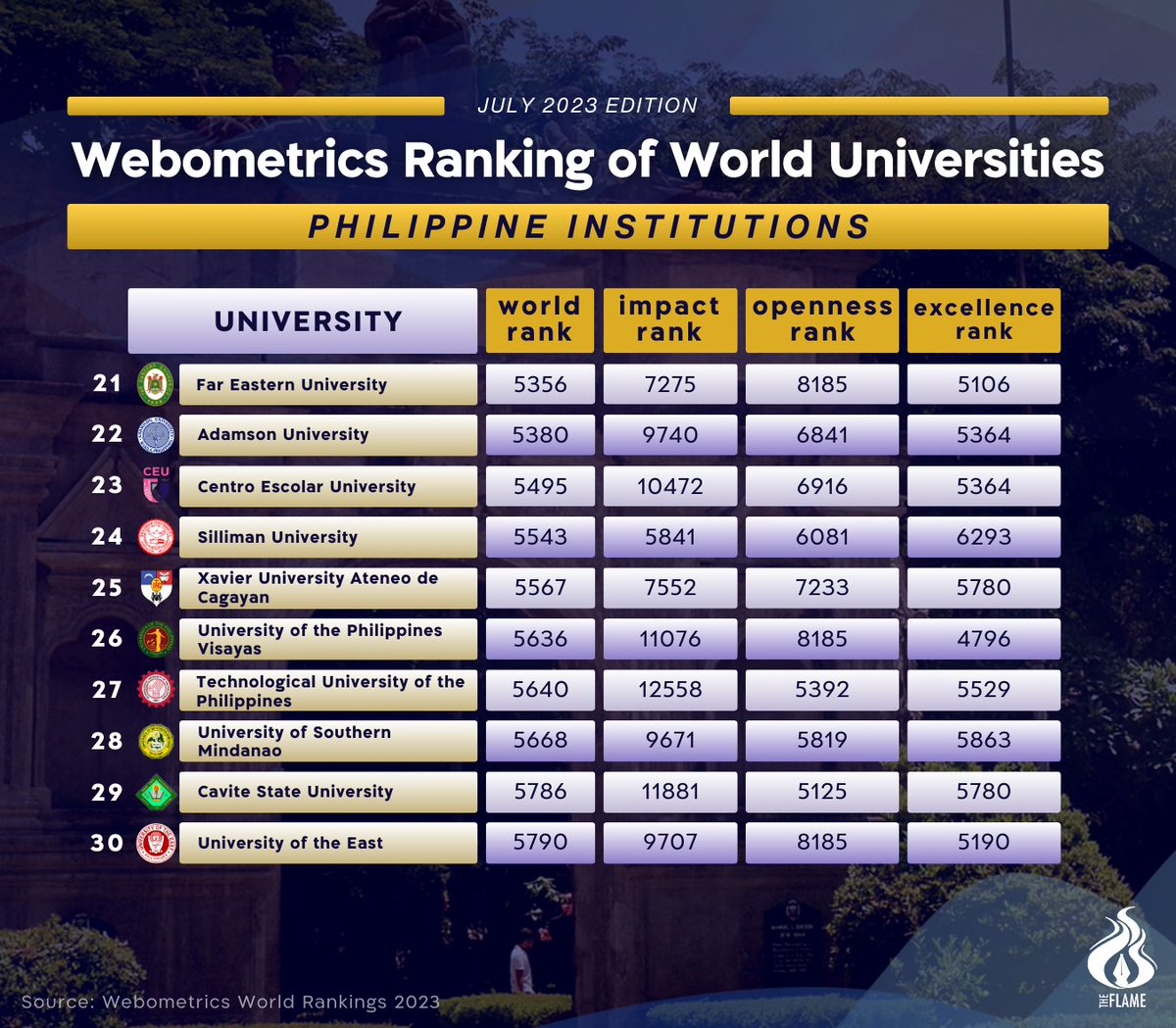The width and height of the screenshot is (1176, 1028).
Task: Click impact rank value 9740
Action: 669,435
